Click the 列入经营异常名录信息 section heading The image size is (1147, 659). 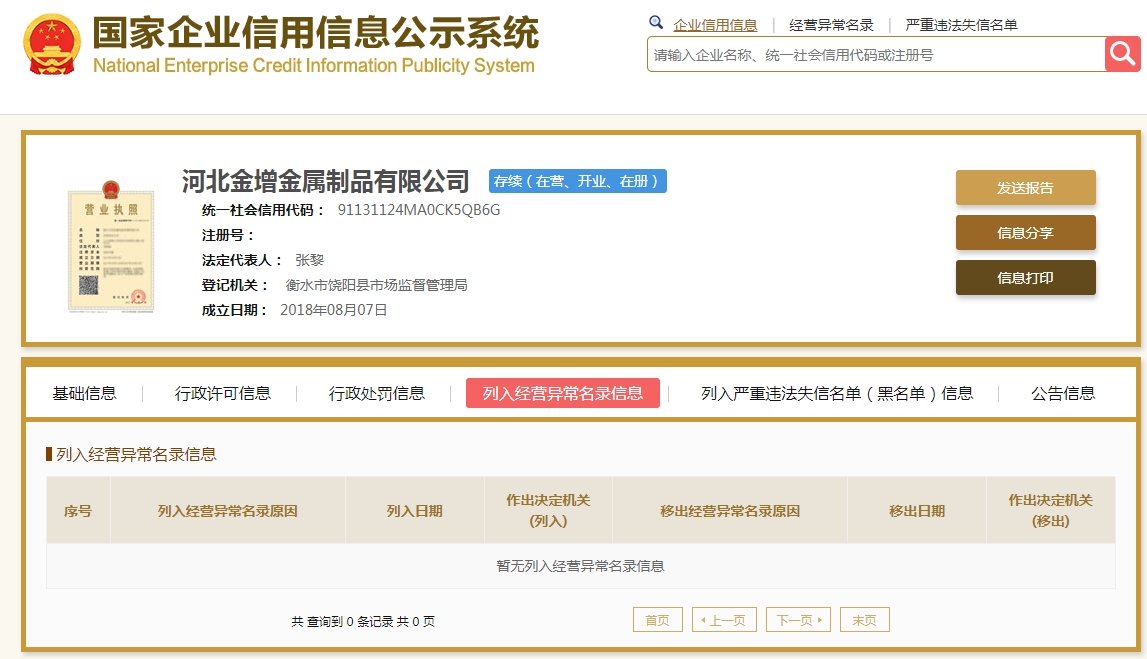pos(136,454)
